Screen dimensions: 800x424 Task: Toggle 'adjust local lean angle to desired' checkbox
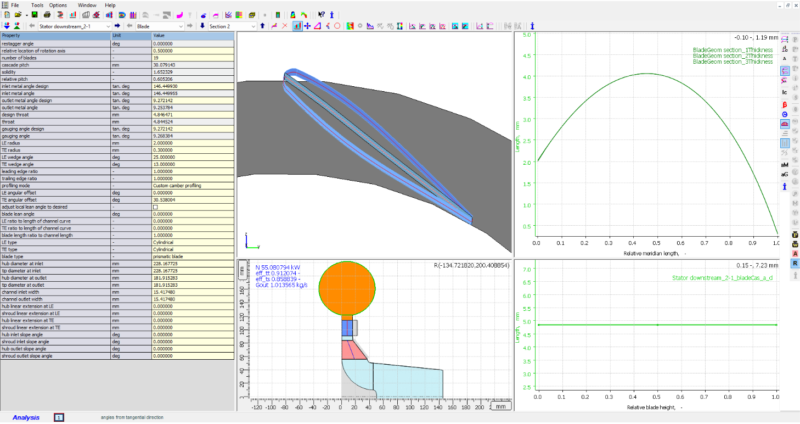tap(156, 207)
